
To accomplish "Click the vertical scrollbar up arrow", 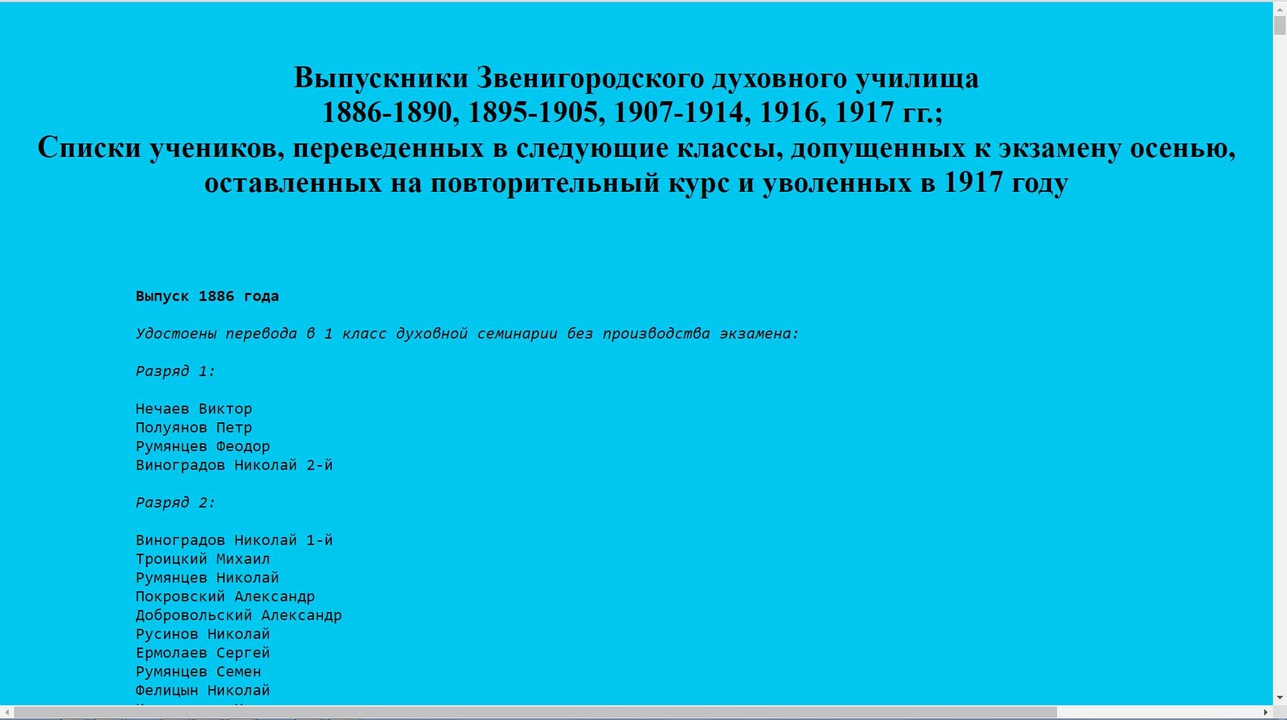I will (1279, 8).
